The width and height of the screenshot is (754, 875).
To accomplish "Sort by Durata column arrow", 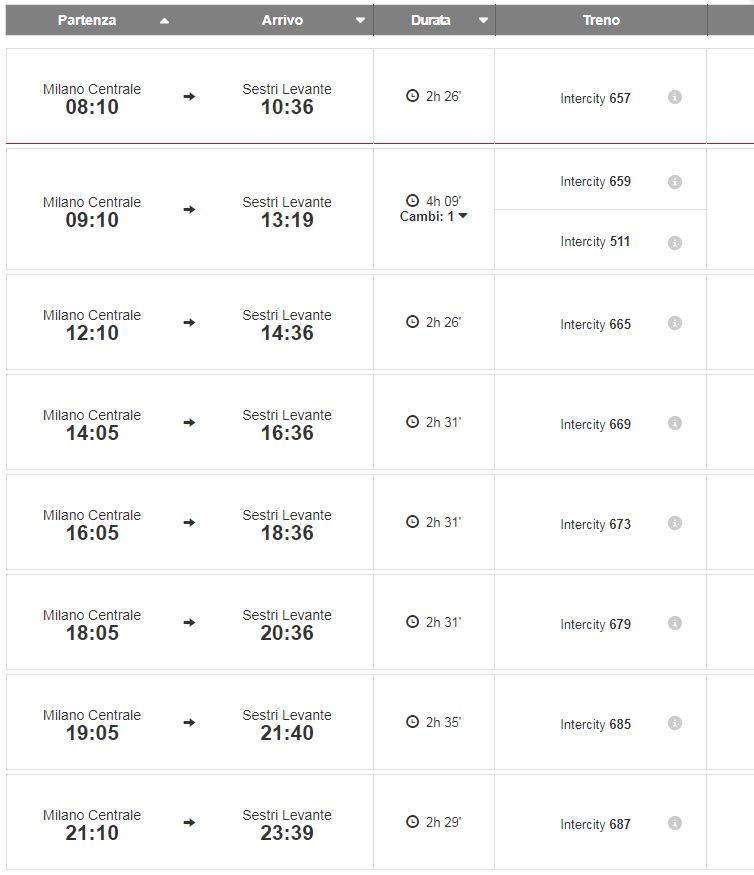I will pos(483,21).
